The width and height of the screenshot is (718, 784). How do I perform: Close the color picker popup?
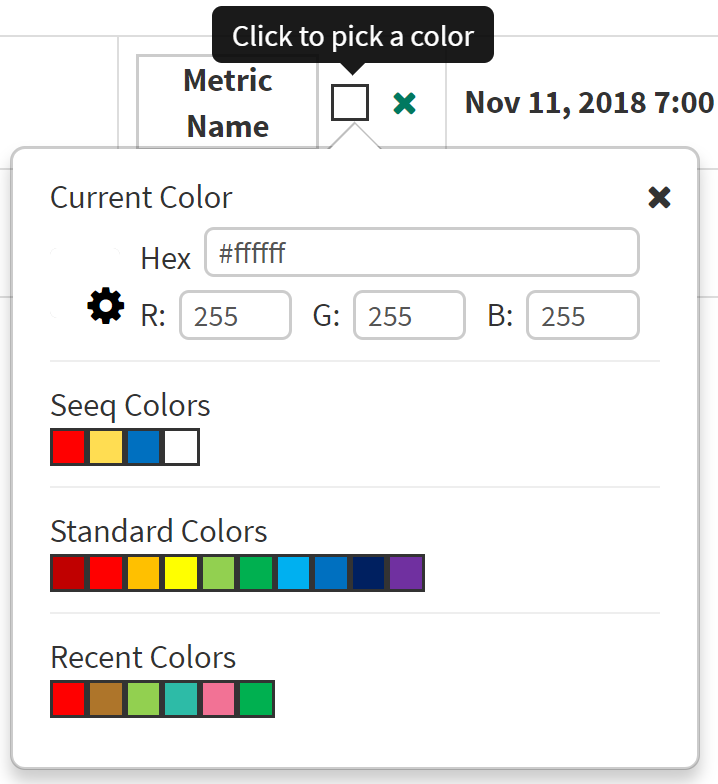click(659, 197)
